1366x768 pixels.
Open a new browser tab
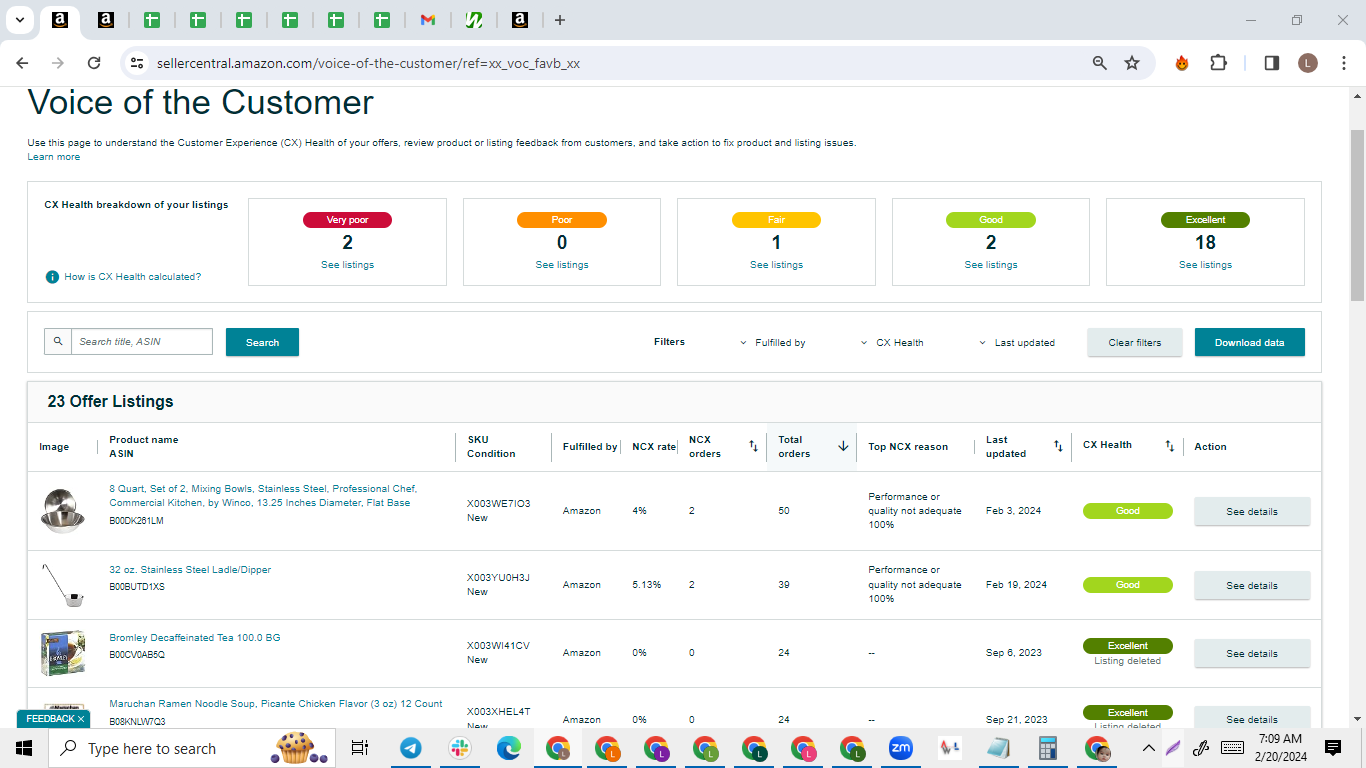(x=560, y=20)
